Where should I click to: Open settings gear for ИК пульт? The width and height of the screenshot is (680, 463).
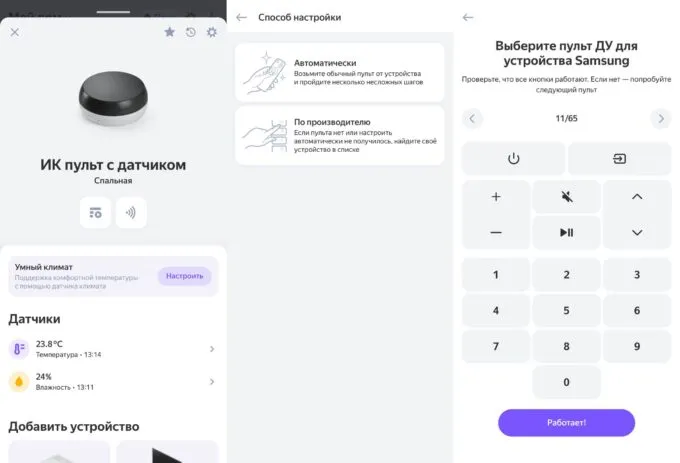click(212, 32)
